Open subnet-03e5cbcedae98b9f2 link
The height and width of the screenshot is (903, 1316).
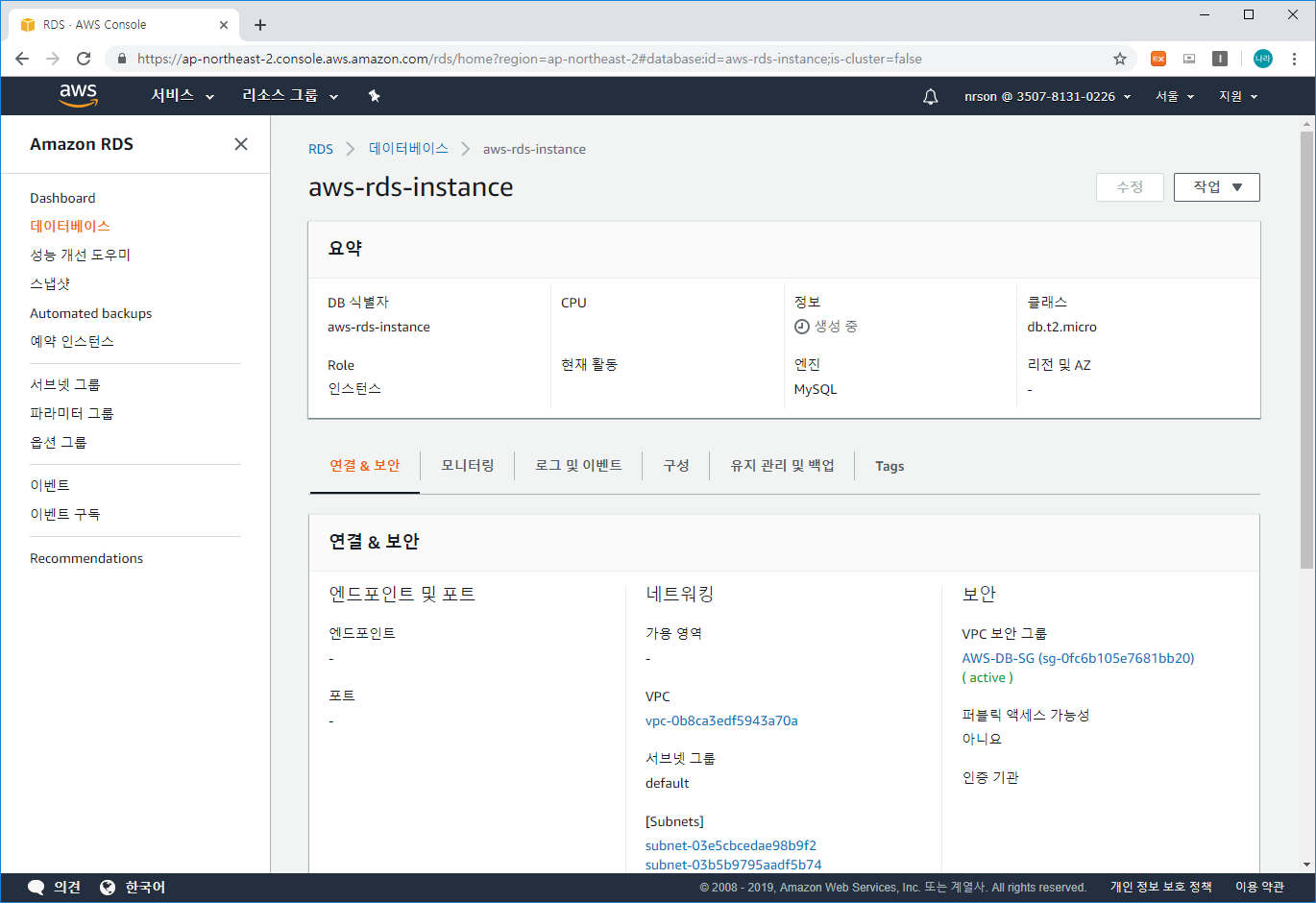click(731, 845)
